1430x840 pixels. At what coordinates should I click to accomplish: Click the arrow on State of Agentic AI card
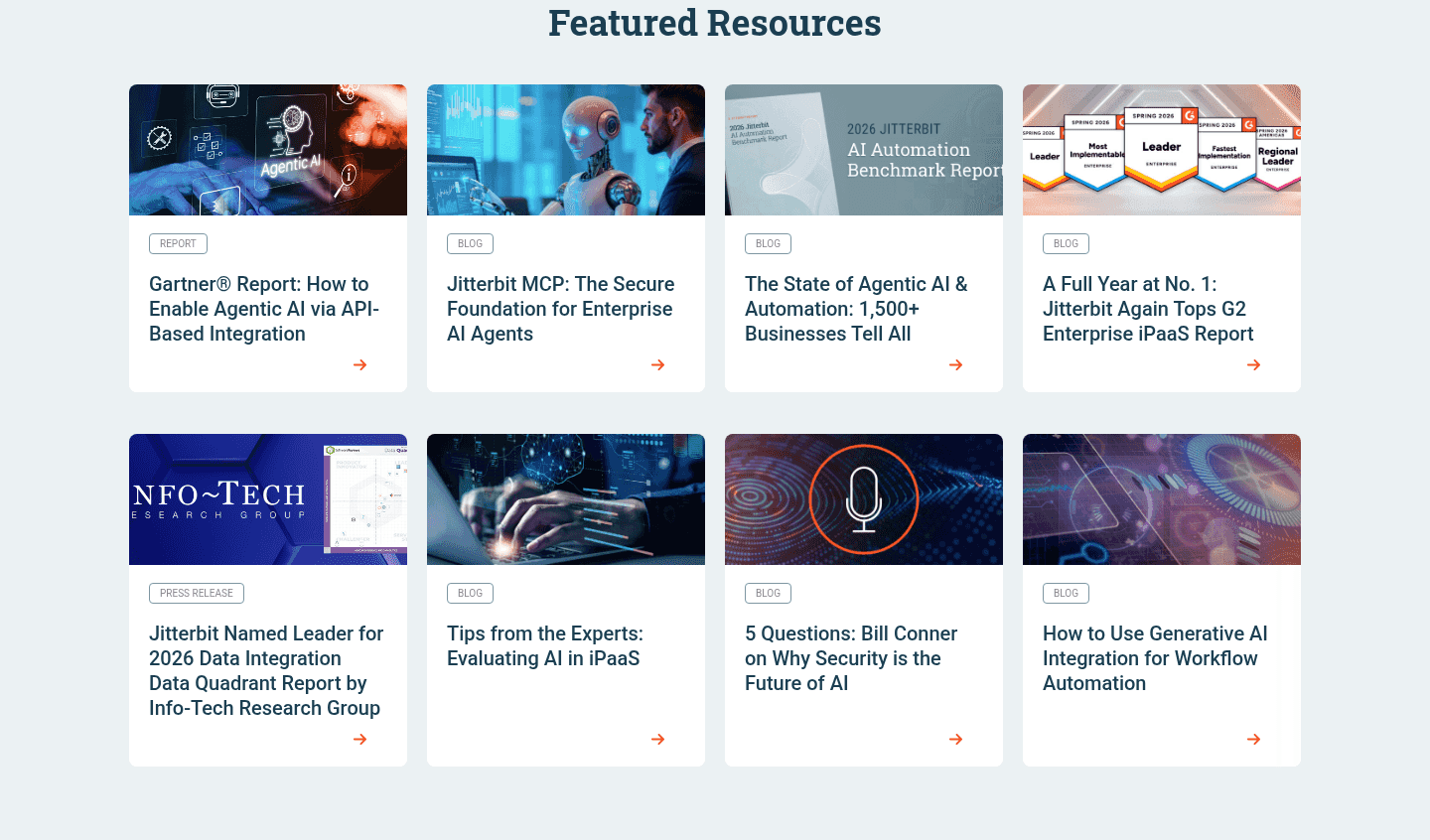[955, 365]
